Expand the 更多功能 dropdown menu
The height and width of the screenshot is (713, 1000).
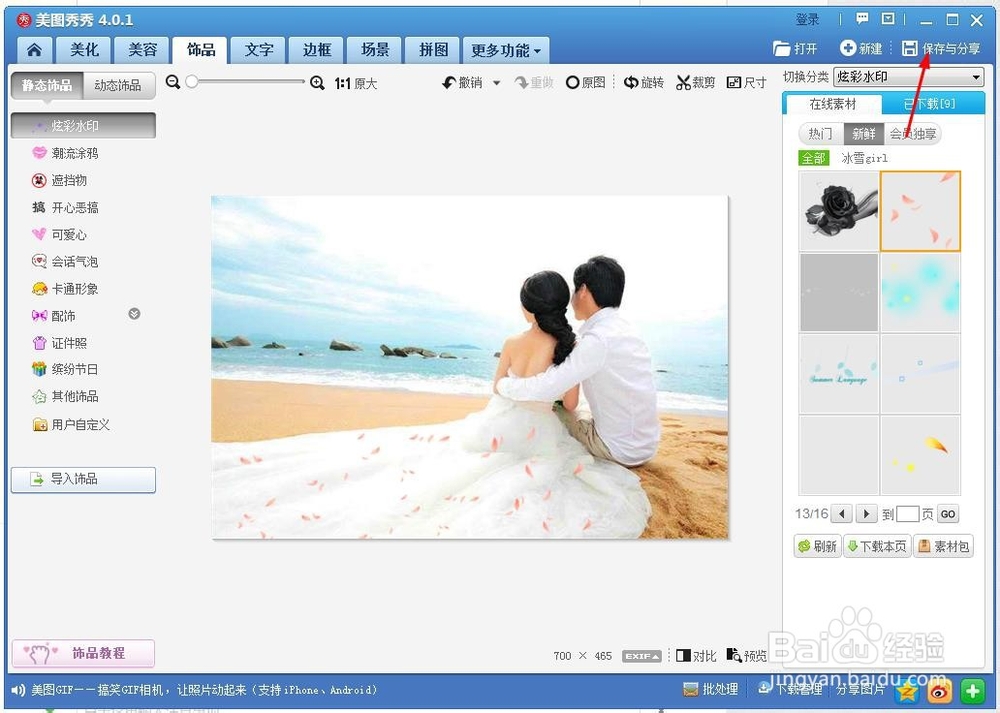pos(506,50)
